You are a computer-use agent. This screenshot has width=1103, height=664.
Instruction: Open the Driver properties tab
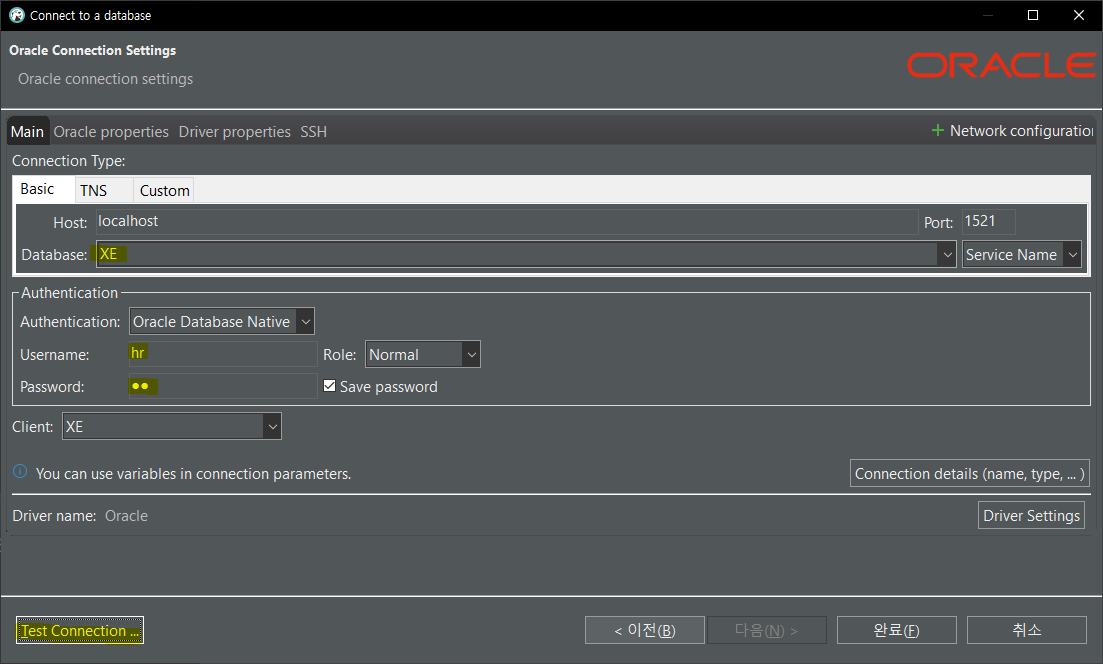(234, 132)
